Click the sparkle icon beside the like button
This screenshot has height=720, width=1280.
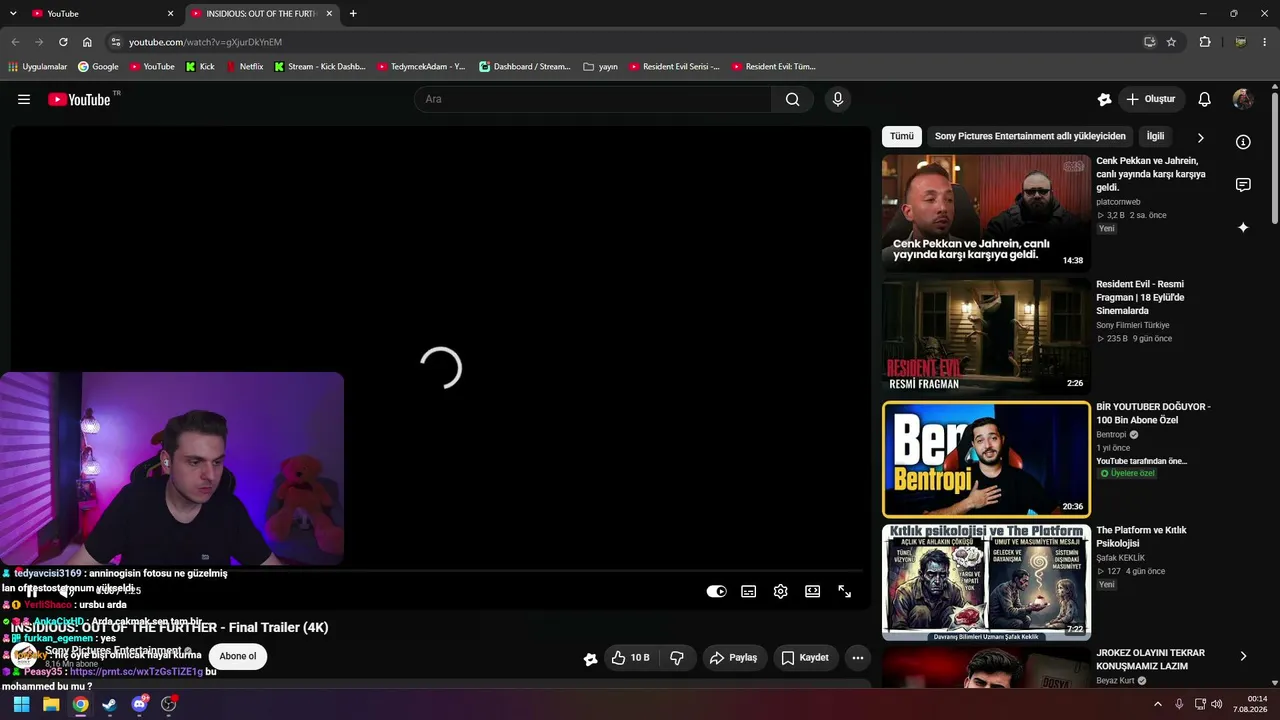pos(590,658)
